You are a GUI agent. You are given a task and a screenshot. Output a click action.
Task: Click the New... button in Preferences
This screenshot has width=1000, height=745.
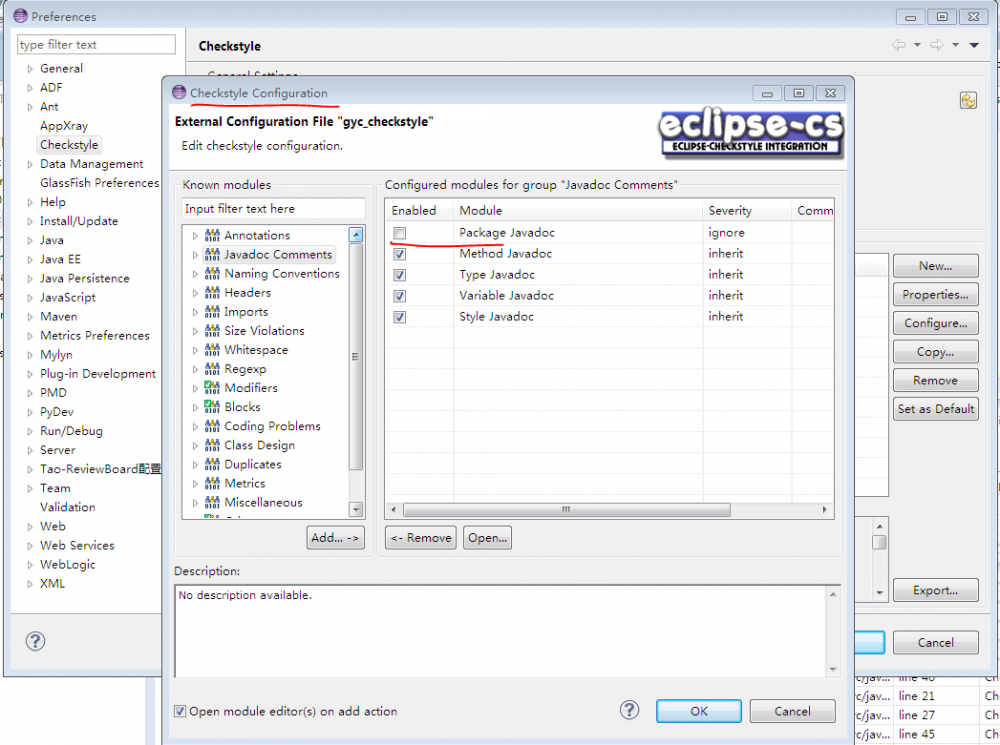(936, 266)
